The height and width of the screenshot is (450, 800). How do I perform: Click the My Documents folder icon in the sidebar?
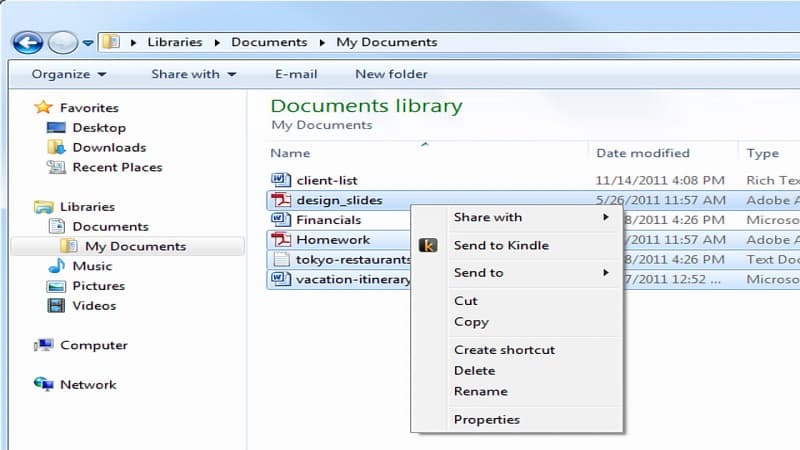tap(69, 246)
